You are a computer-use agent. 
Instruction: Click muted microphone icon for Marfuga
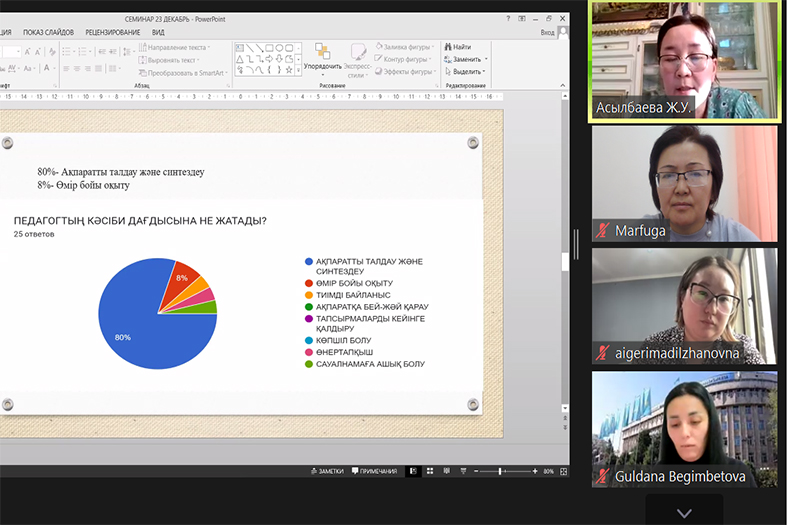pos(603,230)
